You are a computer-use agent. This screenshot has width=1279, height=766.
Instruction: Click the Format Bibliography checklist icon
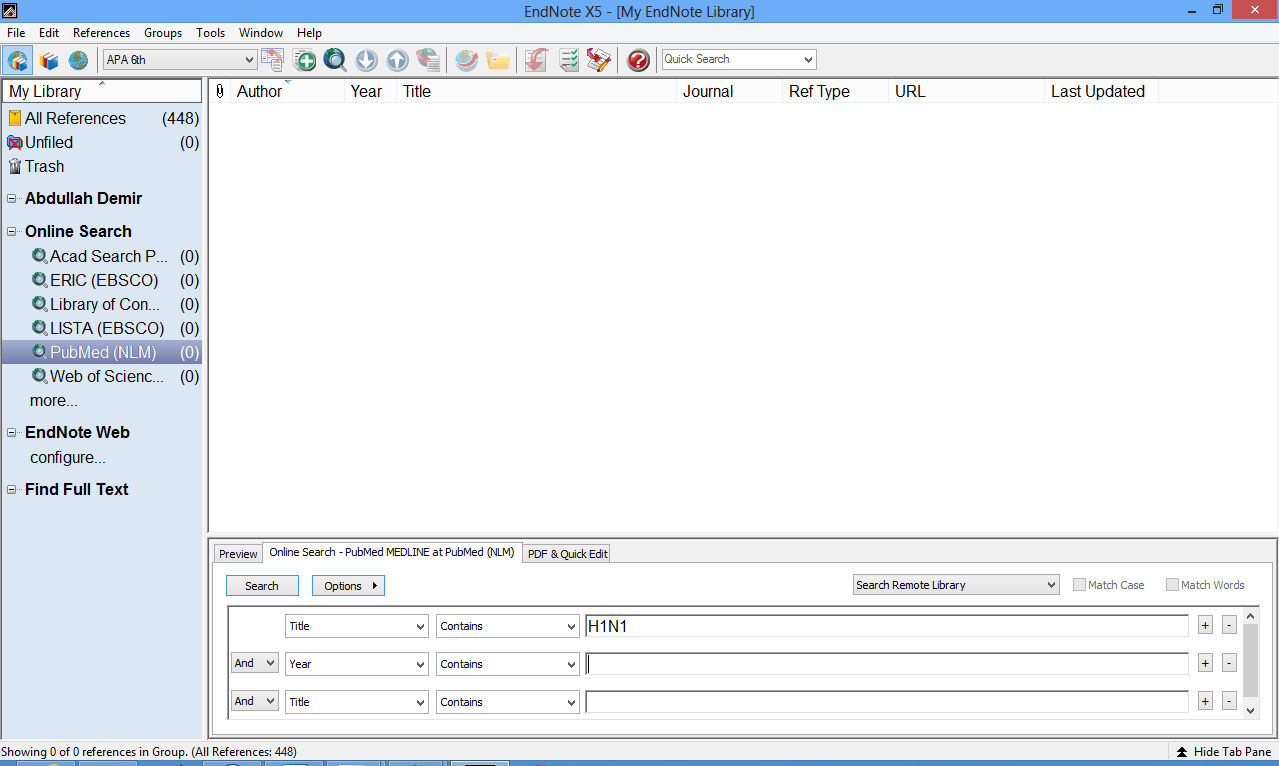tap(568, 60)
